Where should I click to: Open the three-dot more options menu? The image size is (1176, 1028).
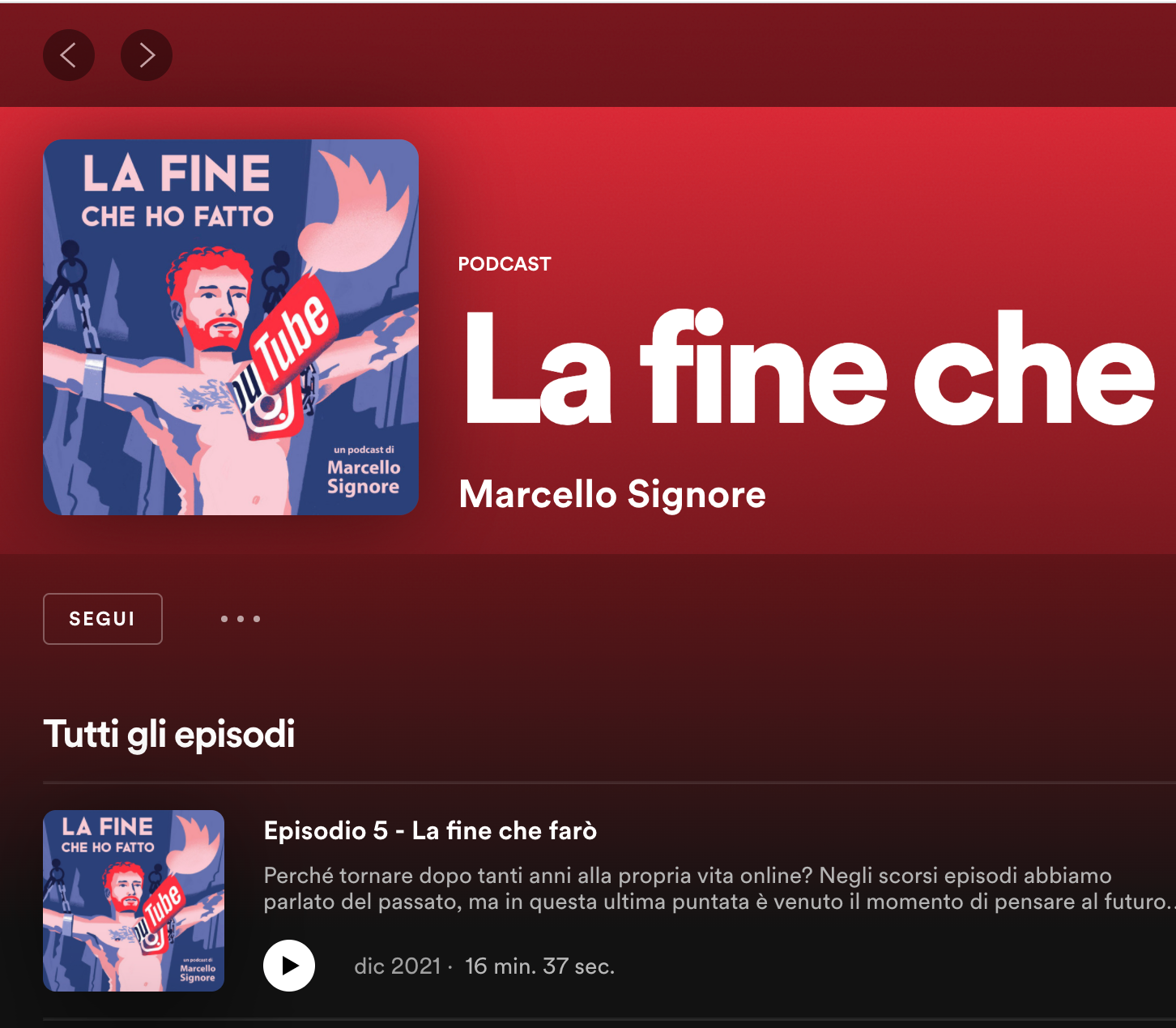(241, 619)
